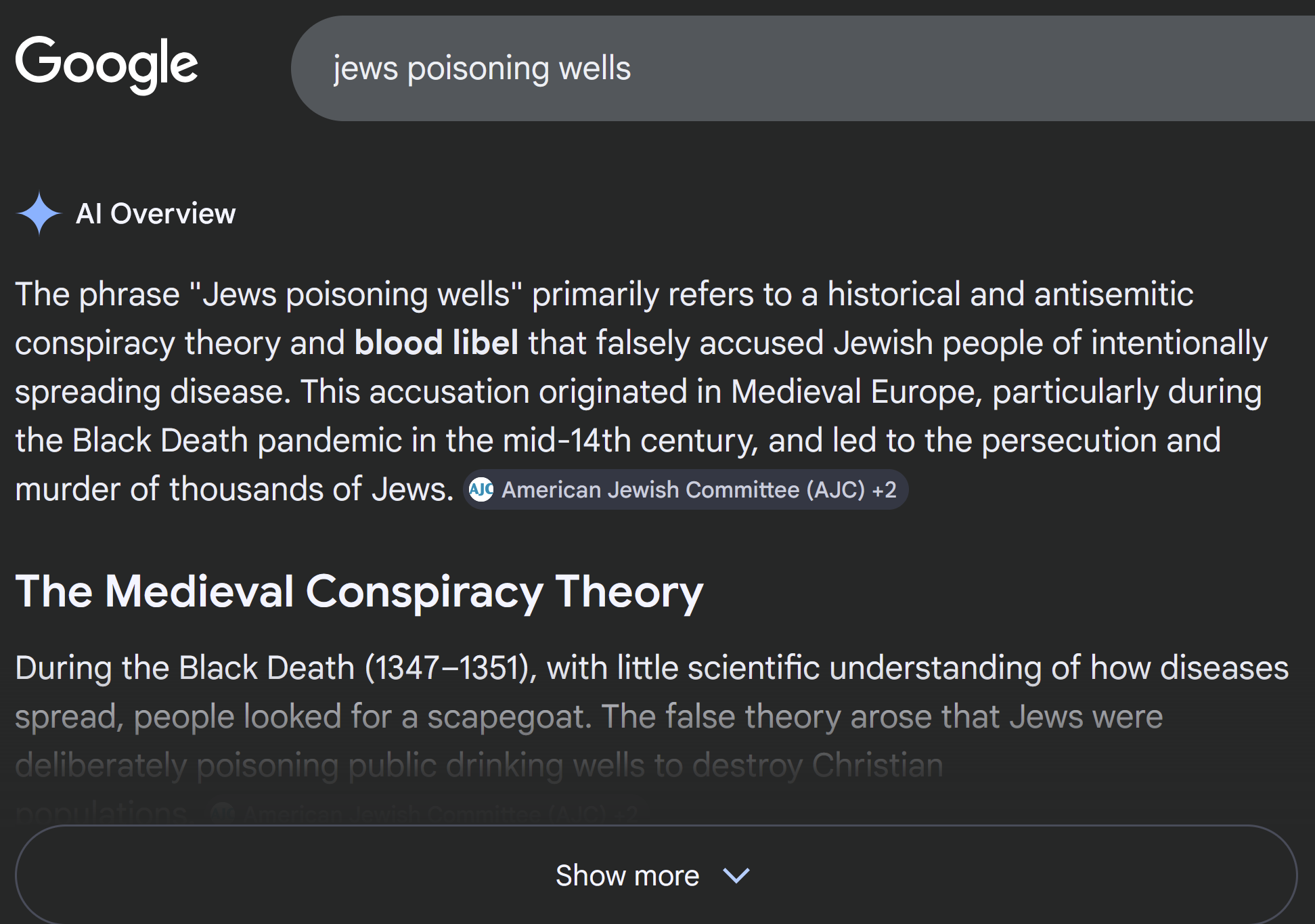Screen dimensions: 1315x924
Task: Click the faded AJC icon above Show more
Action: click(x=222, y=812)
